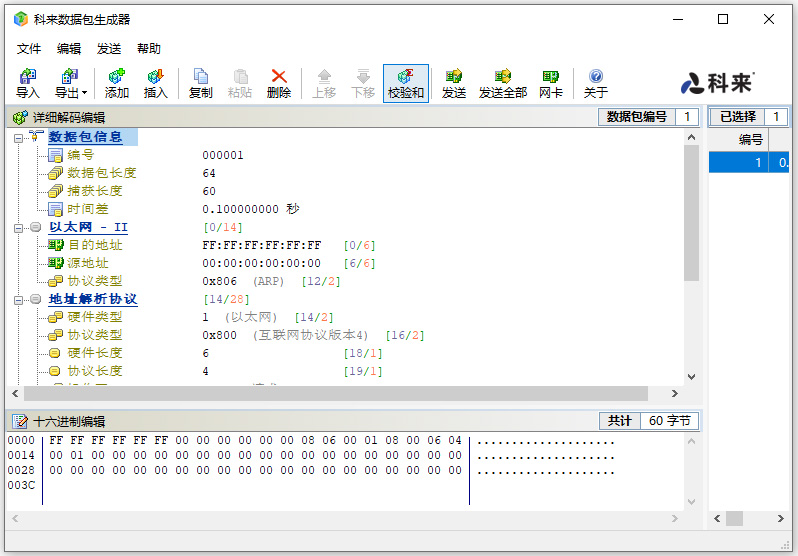Click the 上移 (Move up) arrow icon
798x556 pixels.
tap(324, 84)
